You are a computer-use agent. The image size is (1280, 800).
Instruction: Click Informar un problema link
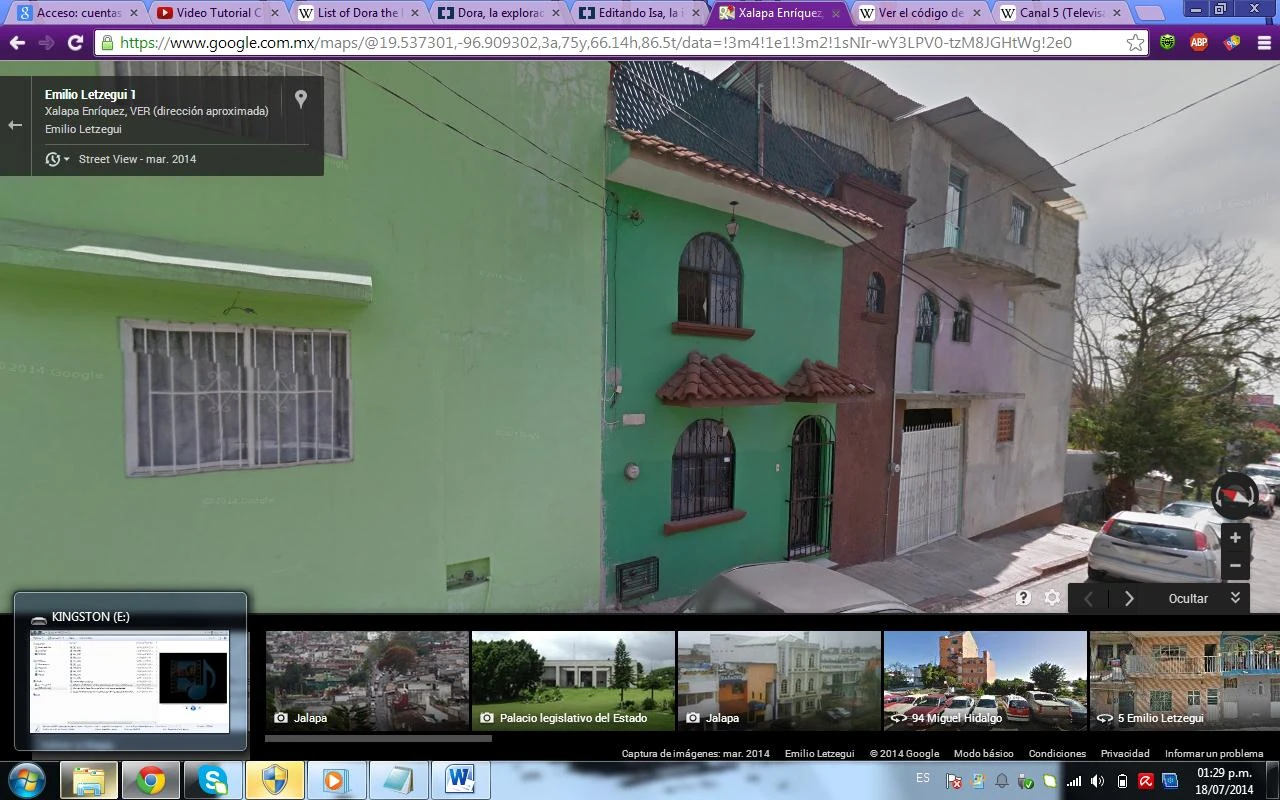[1213, 753]
